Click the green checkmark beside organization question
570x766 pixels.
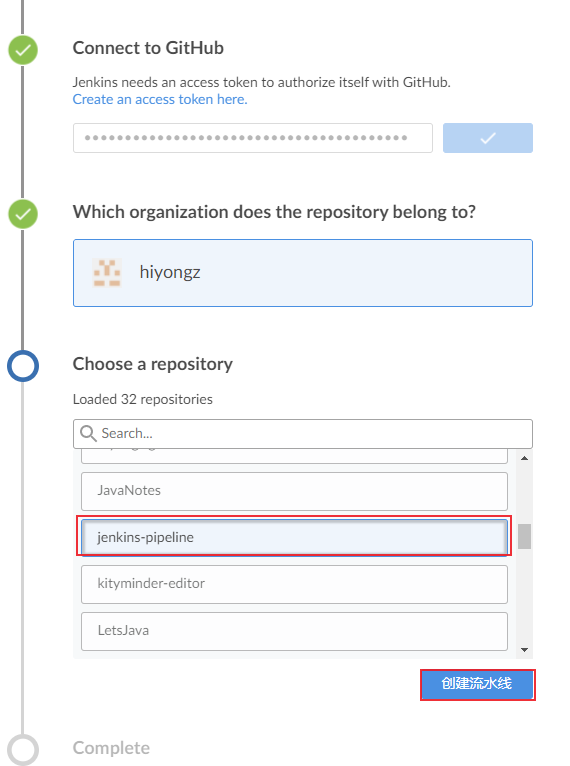click(23, 214)
